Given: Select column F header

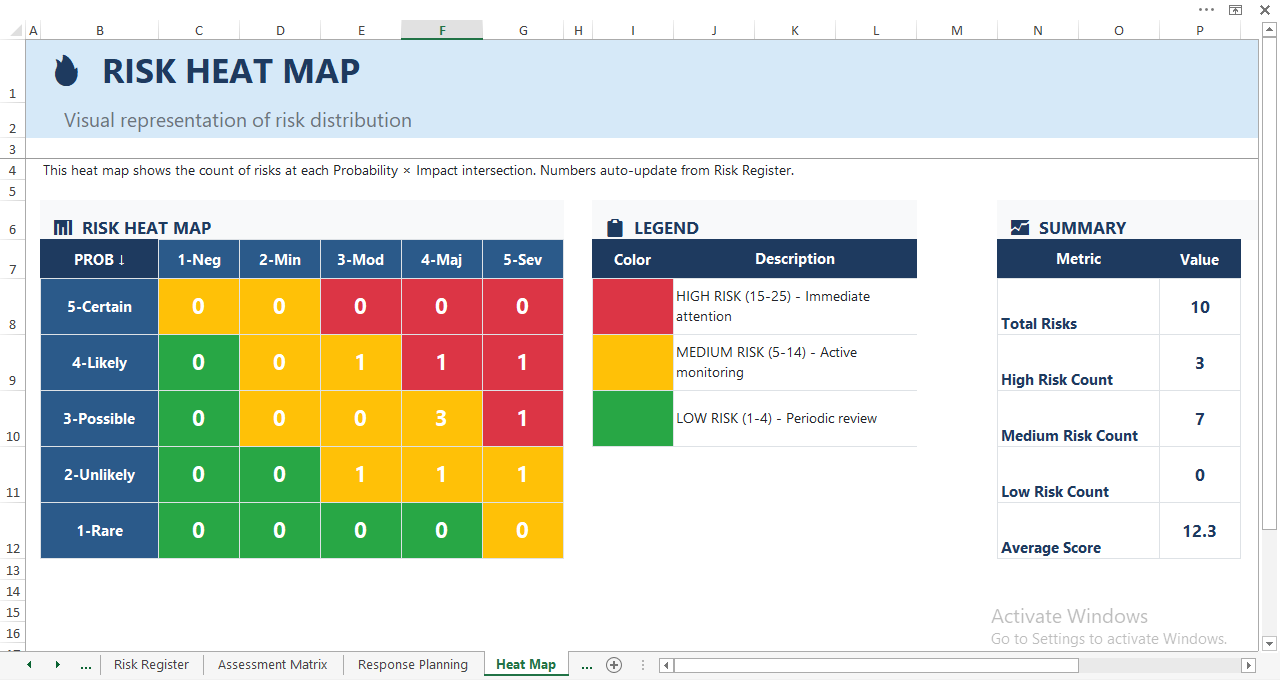Looking at the screenshot, I should click(442, 31).
